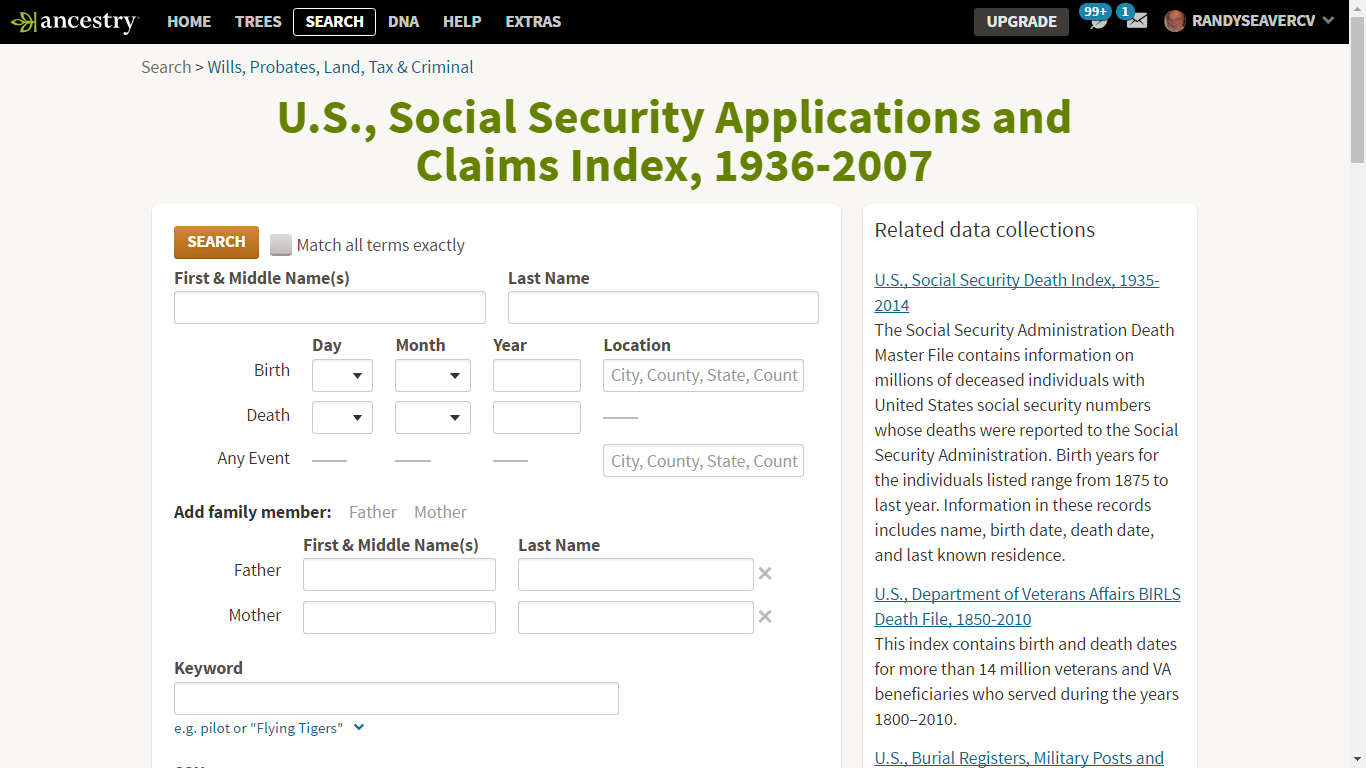This screenshot has width=1366, height=768.
Task: Go to the HOME menu
Action: [189, 21]
